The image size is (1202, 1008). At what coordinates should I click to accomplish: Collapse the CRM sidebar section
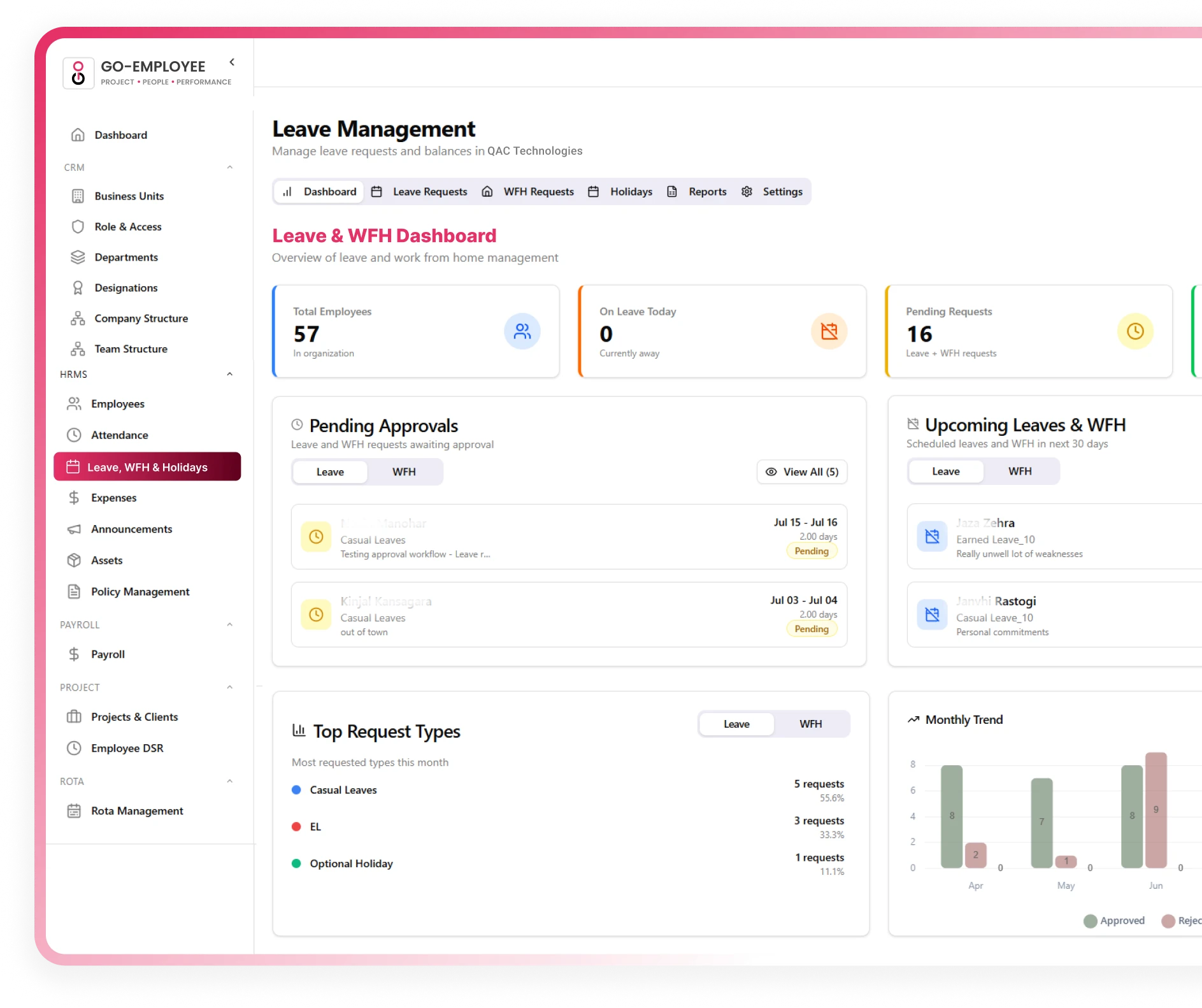click(x=230, y=168)
